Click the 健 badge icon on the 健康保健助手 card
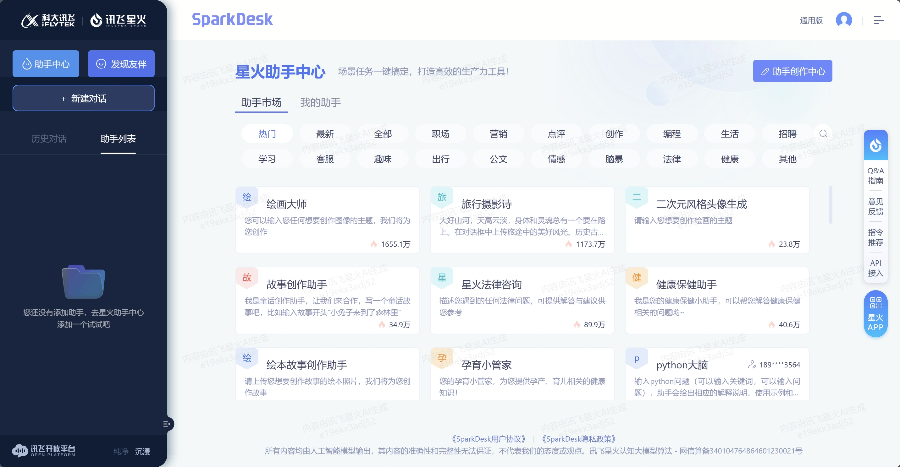Image resolution: width=900 pixels, height=467 pixels. (637, 278)
